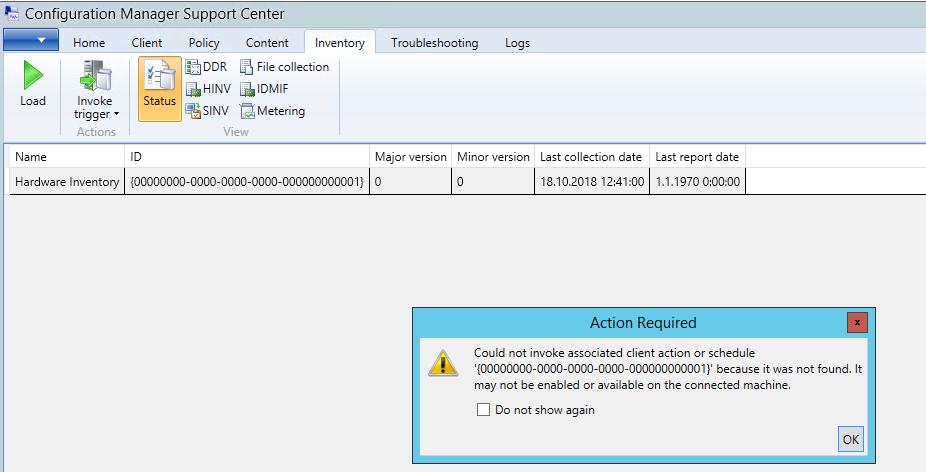The image size is (926, 472).
Task: Click the green Load button
Action: [32, 84]
